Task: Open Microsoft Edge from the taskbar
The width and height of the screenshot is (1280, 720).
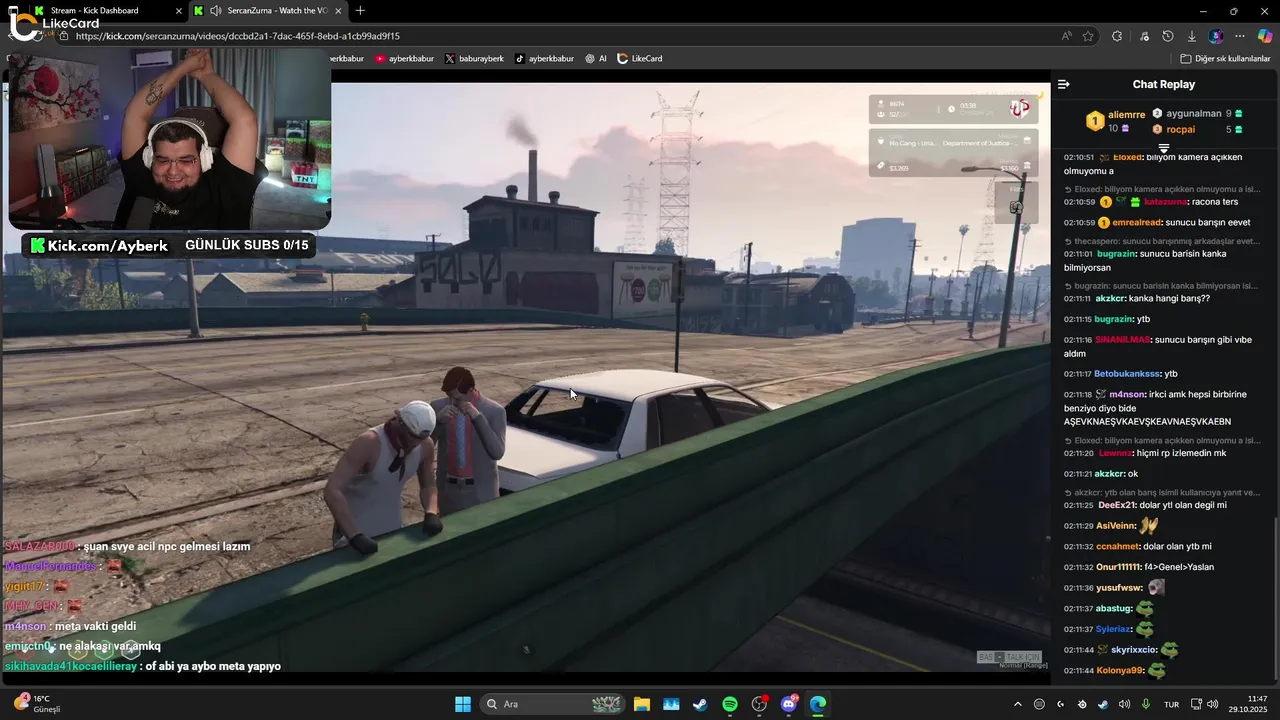Action: 818,704
